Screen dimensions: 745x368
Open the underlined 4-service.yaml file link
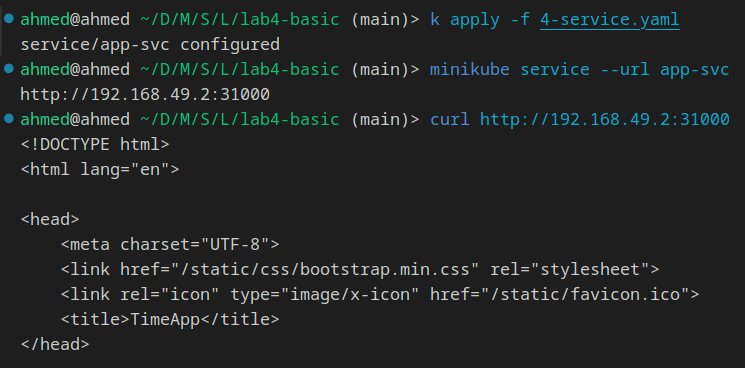tap(610, 20)
